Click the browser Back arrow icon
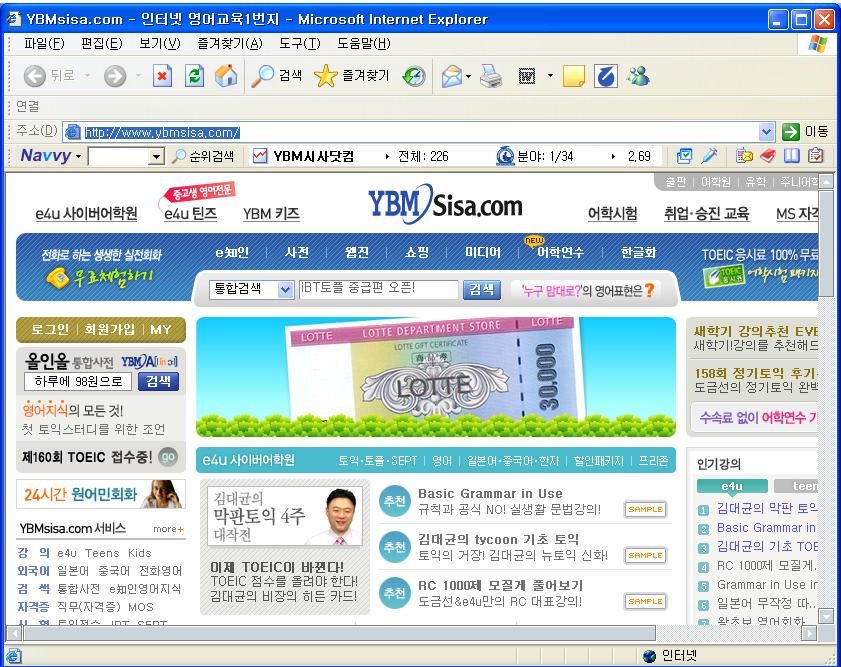Screen dimensions: 841x667 (x=34, y=76)
